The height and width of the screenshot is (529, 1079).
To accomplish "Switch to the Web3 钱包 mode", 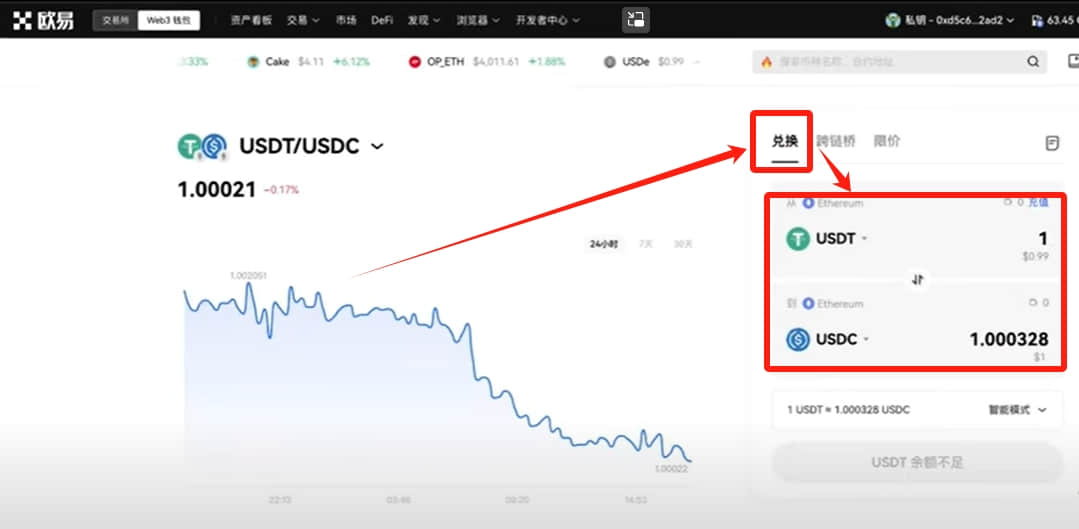I will click(x=169, y=21).
